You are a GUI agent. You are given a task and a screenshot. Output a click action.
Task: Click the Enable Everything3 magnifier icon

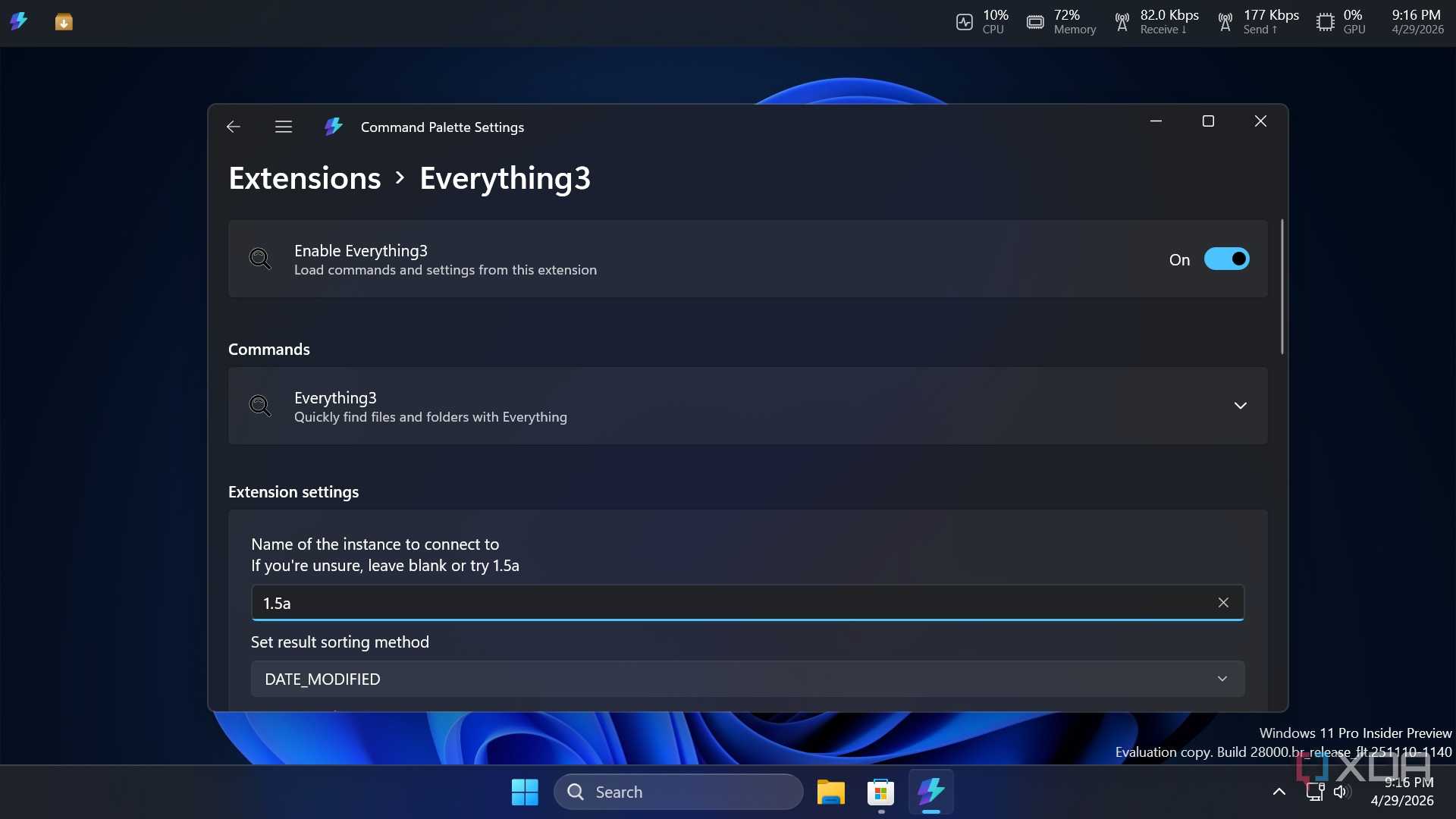tap(260, 259)
